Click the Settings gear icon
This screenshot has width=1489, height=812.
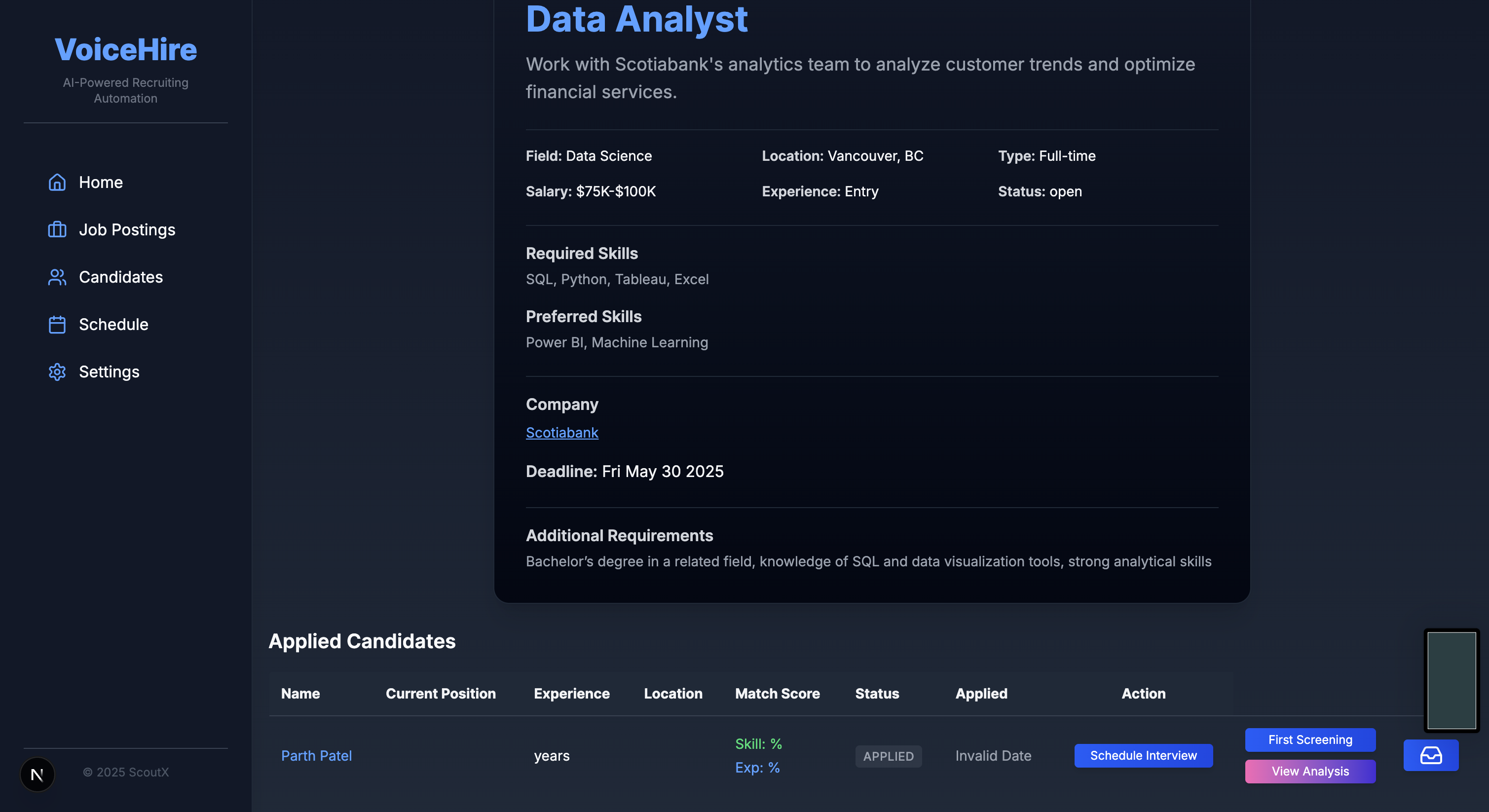(57, 371)
